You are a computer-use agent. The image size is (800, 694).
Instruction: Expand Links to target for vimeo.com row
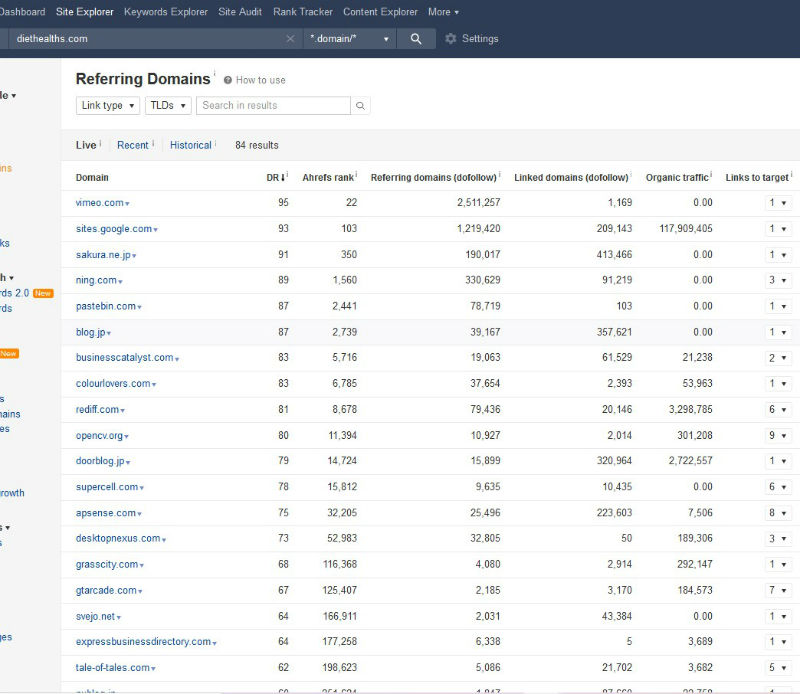[777, 203]
